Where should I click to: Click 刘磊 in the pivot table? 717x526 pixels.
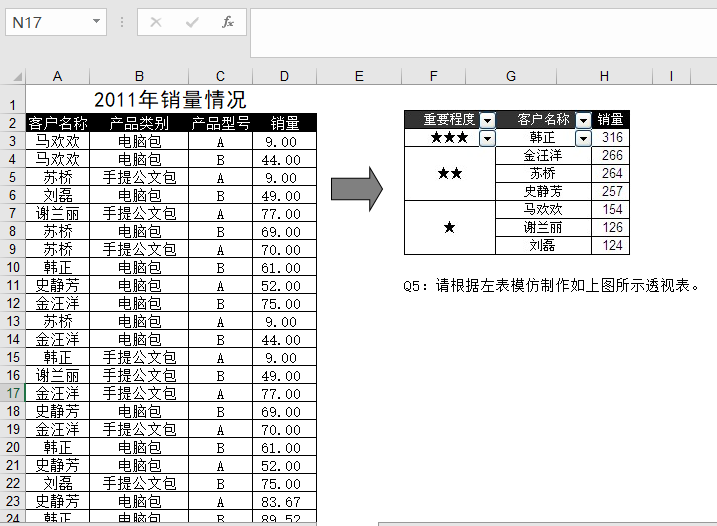pyautogui.click(x=543, y=245)
